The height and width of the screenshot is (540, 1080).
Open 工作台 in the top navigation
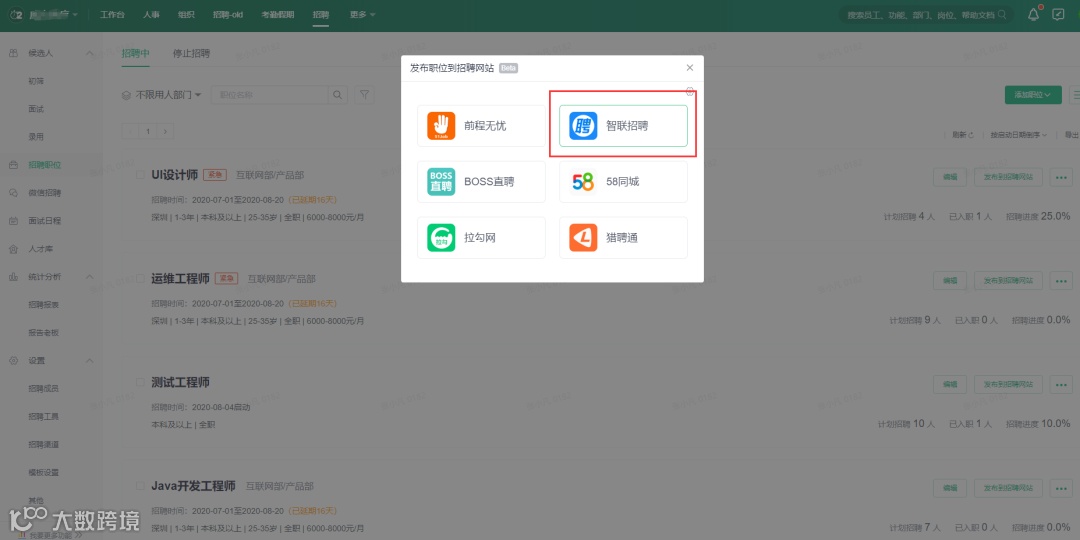pyautogui.click(x=112, y=14)
